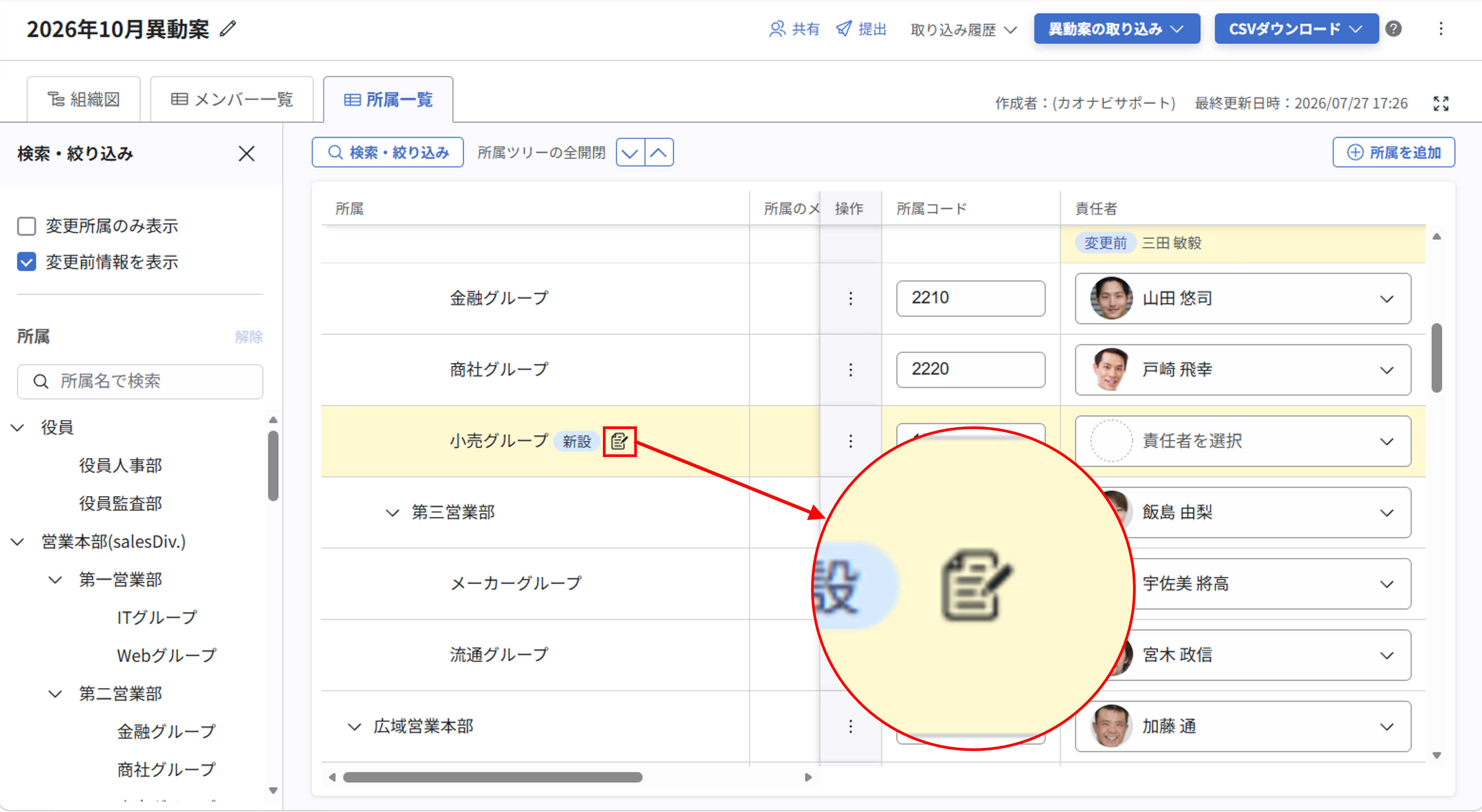The height and width of the screenshot is (812, 1482).
Task: Select 役員人事部 in sidebar tree
Action: pos(121,465)
